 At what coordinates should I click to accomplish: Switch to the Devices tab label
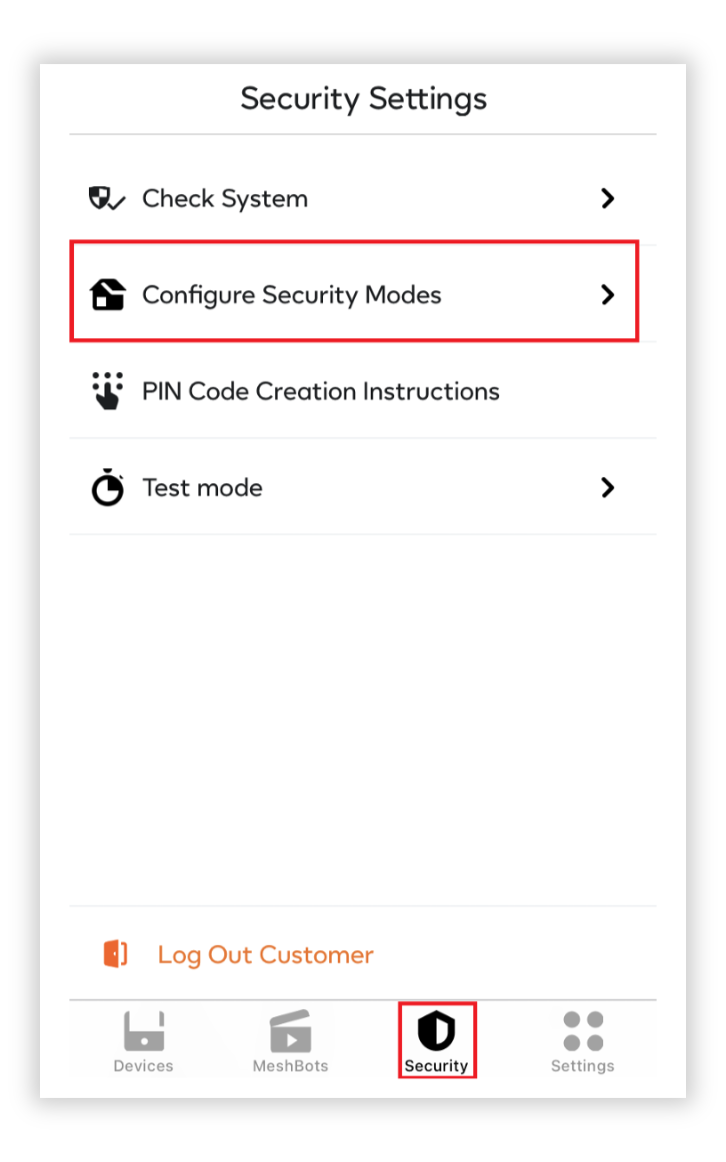[x=143, y=1066]
